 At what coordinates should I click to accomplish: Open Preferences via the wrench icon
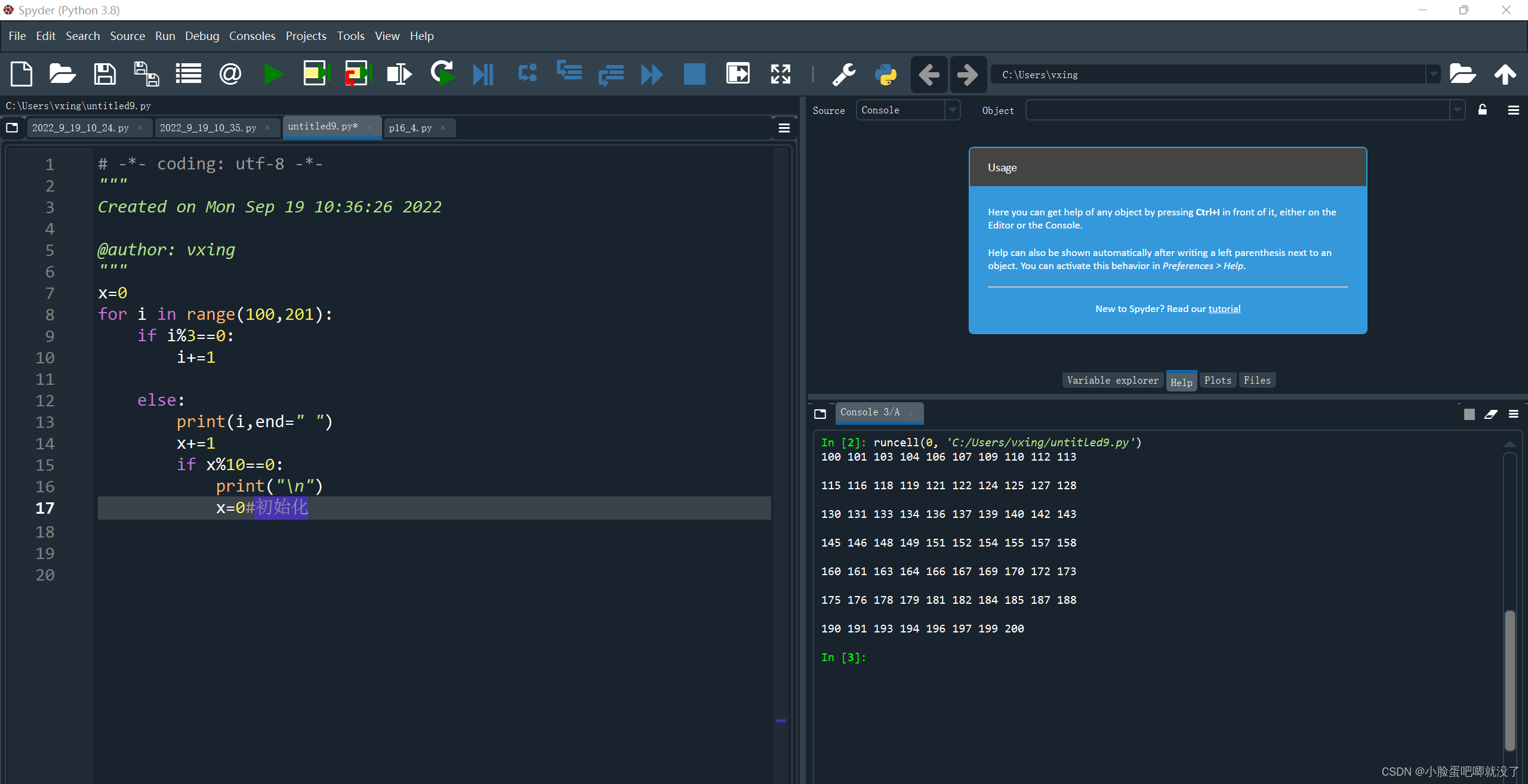pos(844,75)
